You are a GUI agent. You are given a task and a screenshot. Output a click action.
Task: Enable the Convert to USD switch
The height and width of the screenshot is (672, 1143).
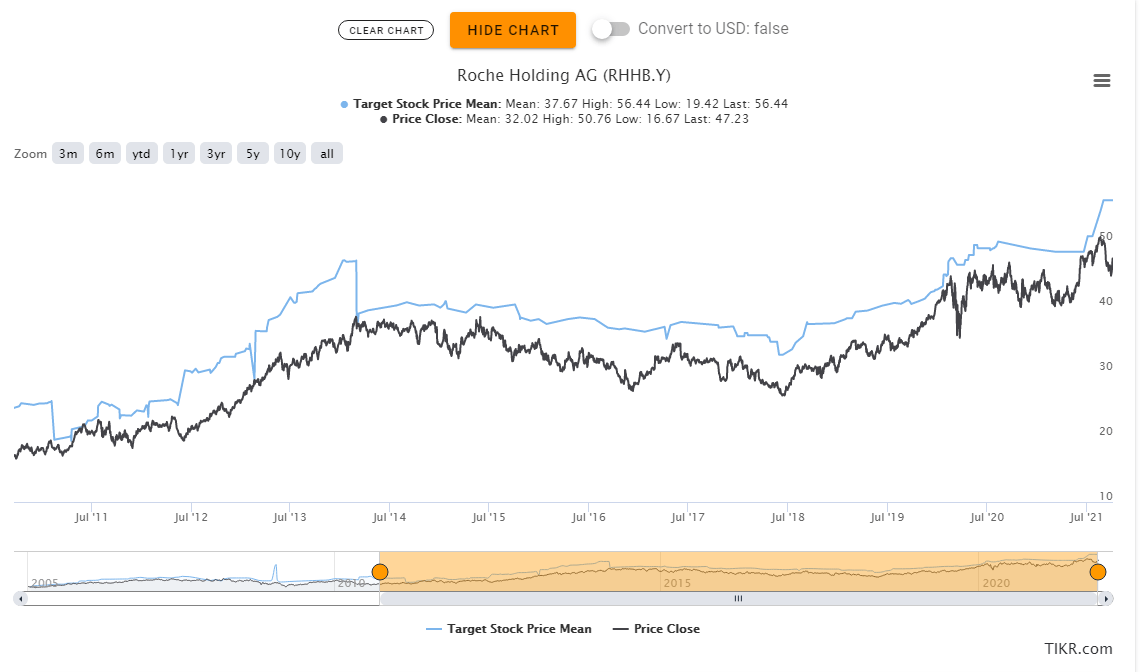pyautogui.click(x=610, y=29)
